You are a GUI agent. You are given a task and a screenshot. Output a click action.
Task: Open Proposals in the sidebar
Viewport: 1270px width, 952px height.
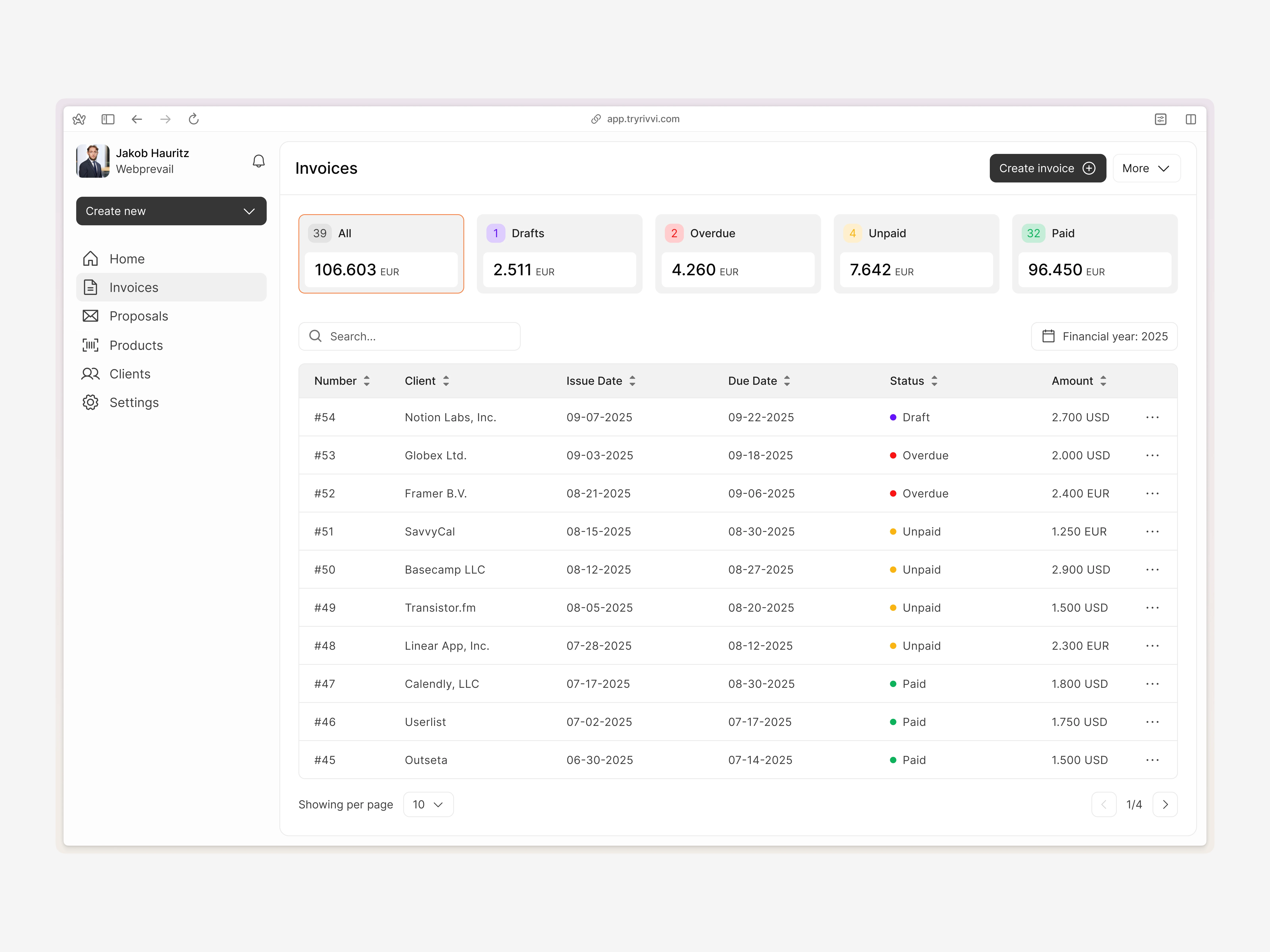pyautogui.click(x=171, y=316)
